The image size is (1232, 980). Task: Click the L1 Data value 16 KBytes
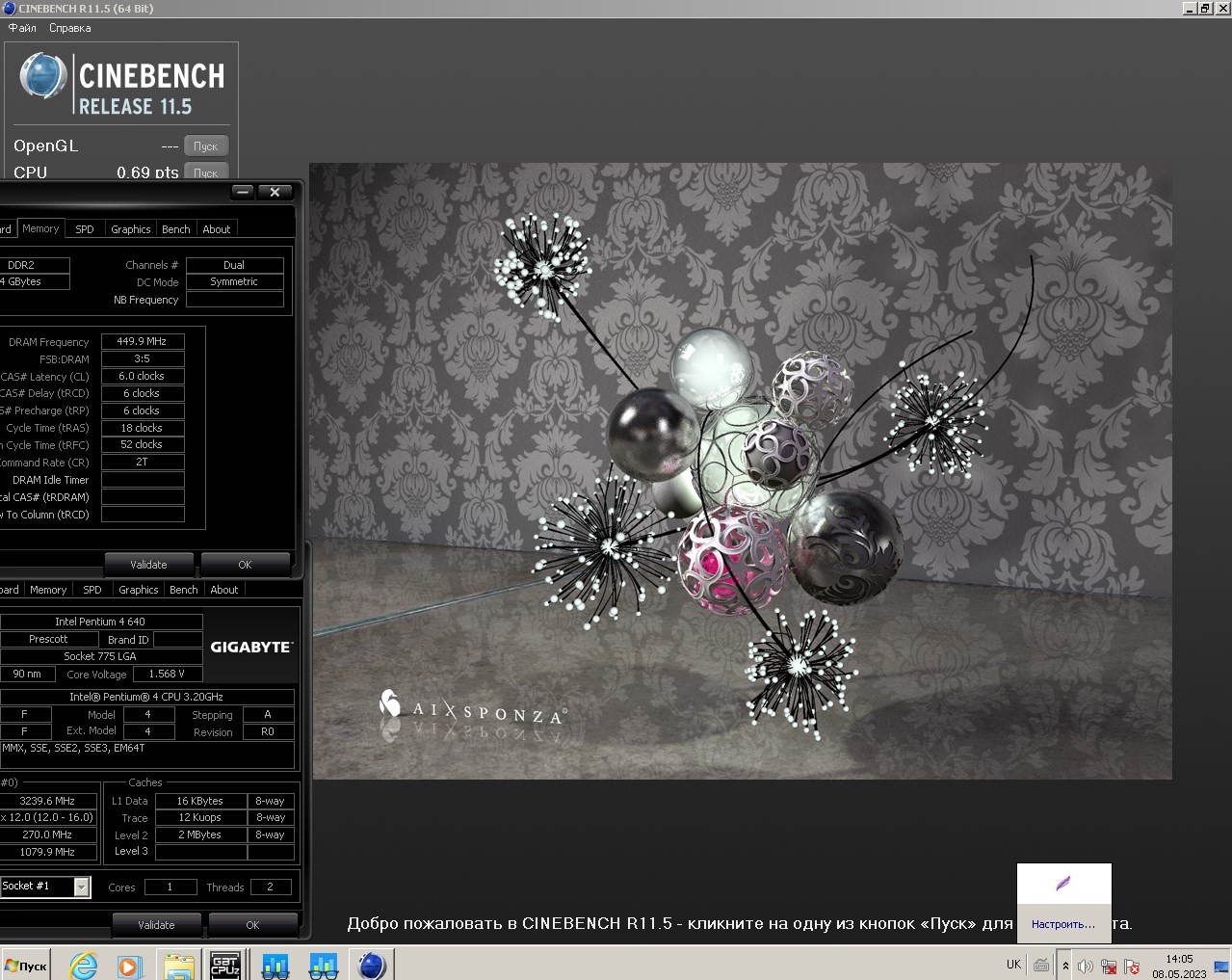pyautogui.click(x=200, y=801)
